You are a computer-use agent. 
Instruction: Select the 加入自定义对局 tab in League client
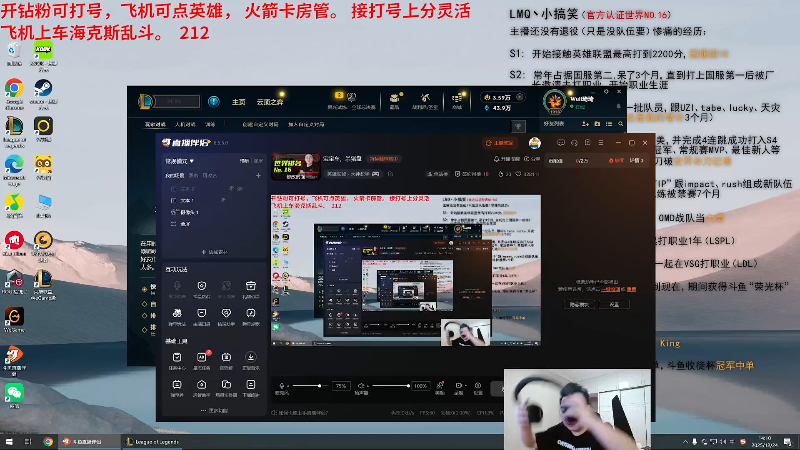(306, 124)
